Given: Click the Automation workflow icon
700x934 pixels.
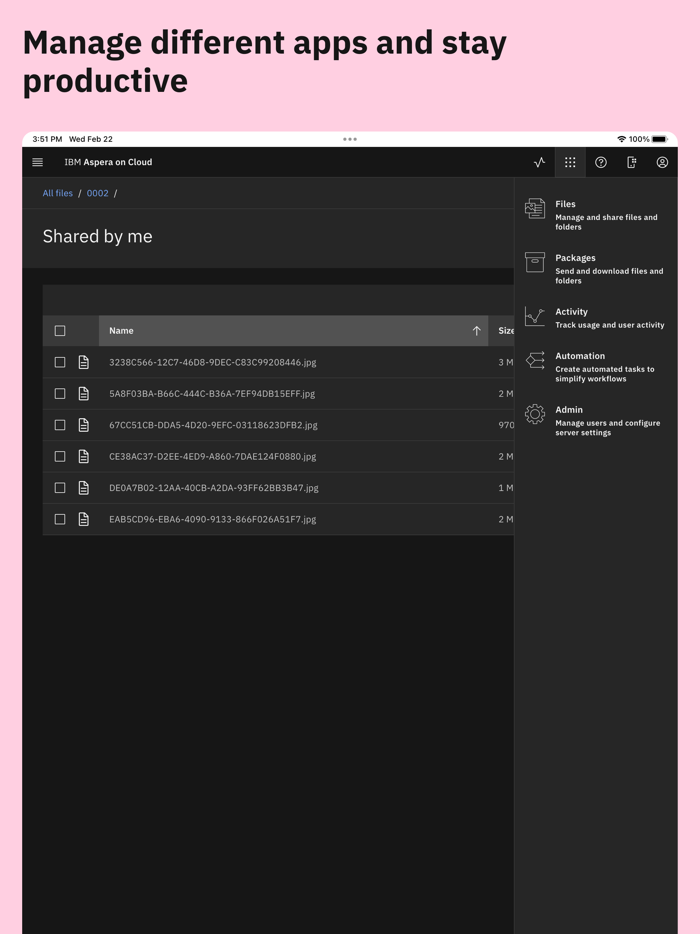Looking at the screenshot, I should pos(534,360).
